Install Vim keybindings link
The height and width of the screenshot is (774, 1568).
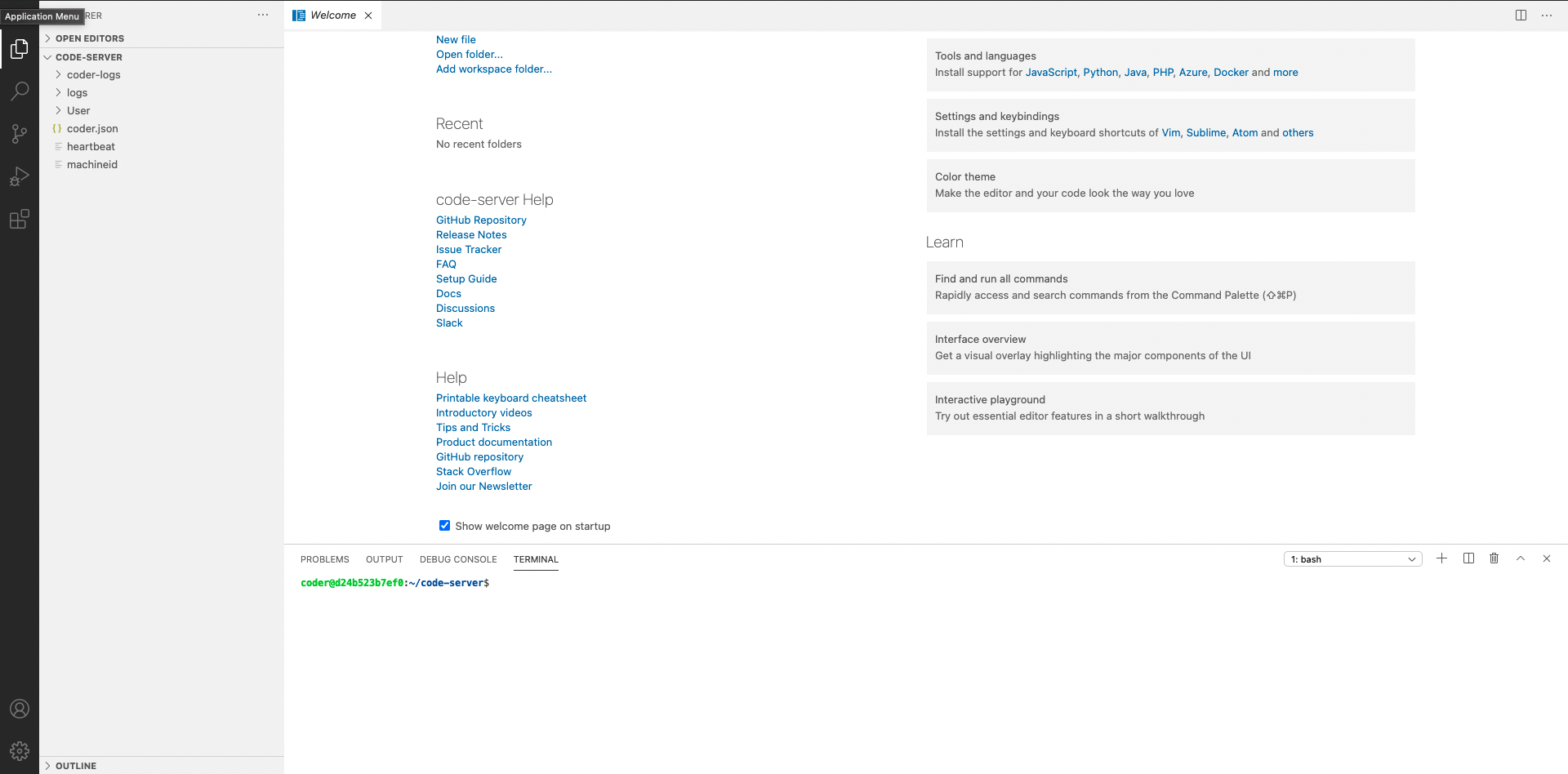coord(1171,132)
